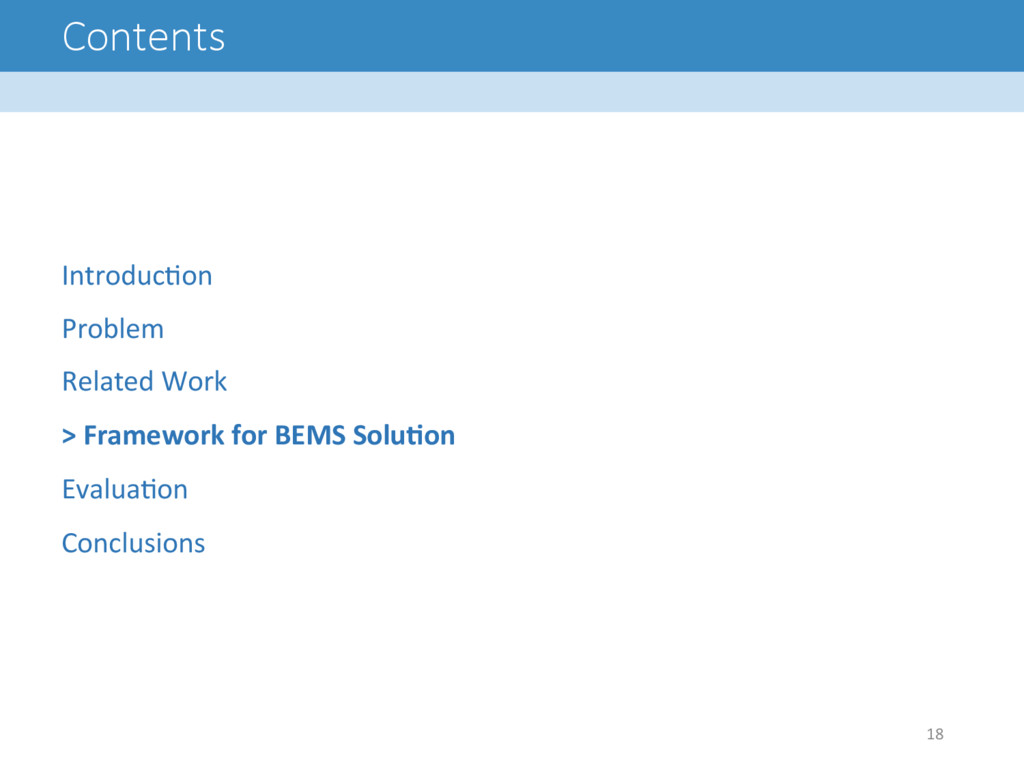Open the Conclusions section entry
This screenshot has width=1024, height=768.
pyautogui.click(x=133, y=543)
